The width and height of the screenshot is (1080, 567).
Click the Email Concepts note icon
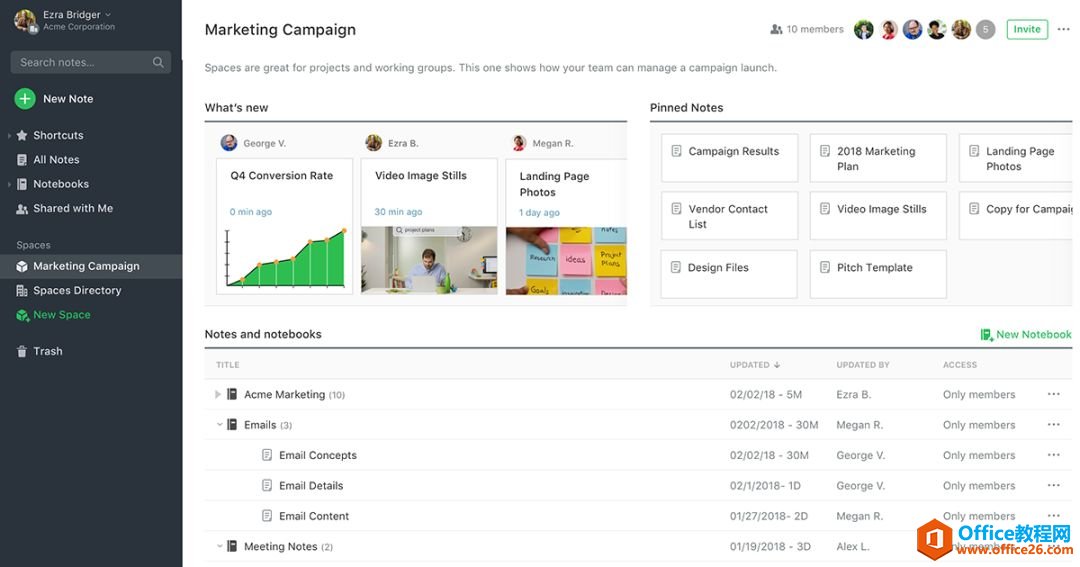267,455
